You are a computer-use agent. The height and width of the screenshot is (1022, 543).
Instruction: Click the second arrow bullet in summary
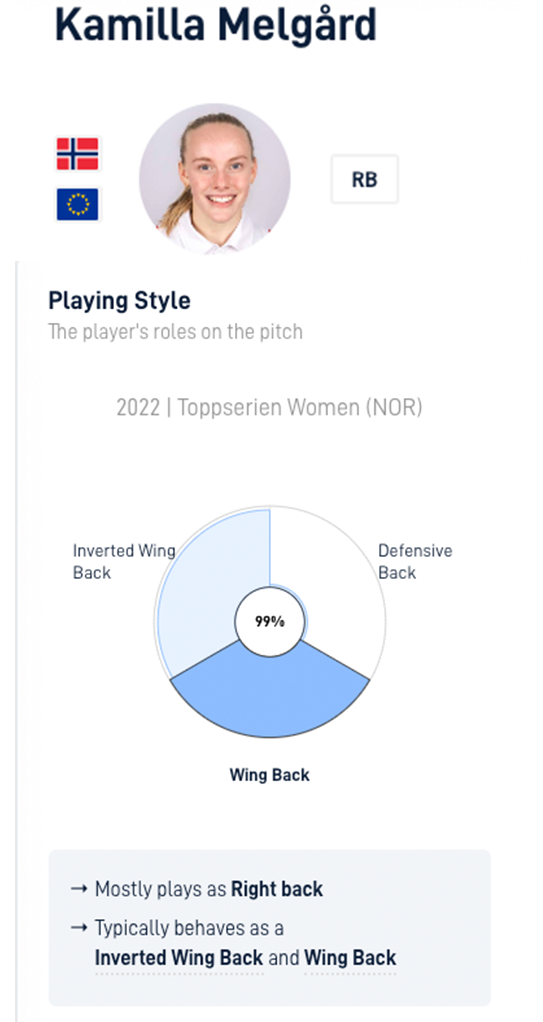click(78, 927)
